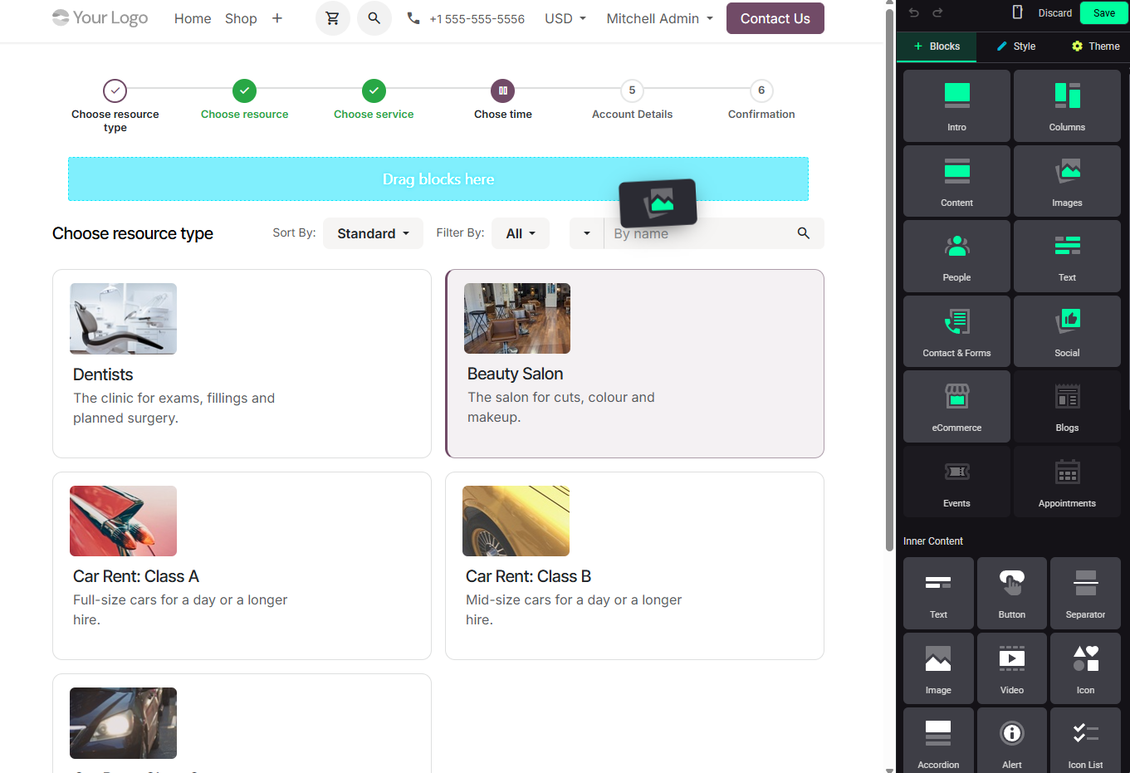
Task: Click the plus icon in navigation menu
Action: [277, 19]
